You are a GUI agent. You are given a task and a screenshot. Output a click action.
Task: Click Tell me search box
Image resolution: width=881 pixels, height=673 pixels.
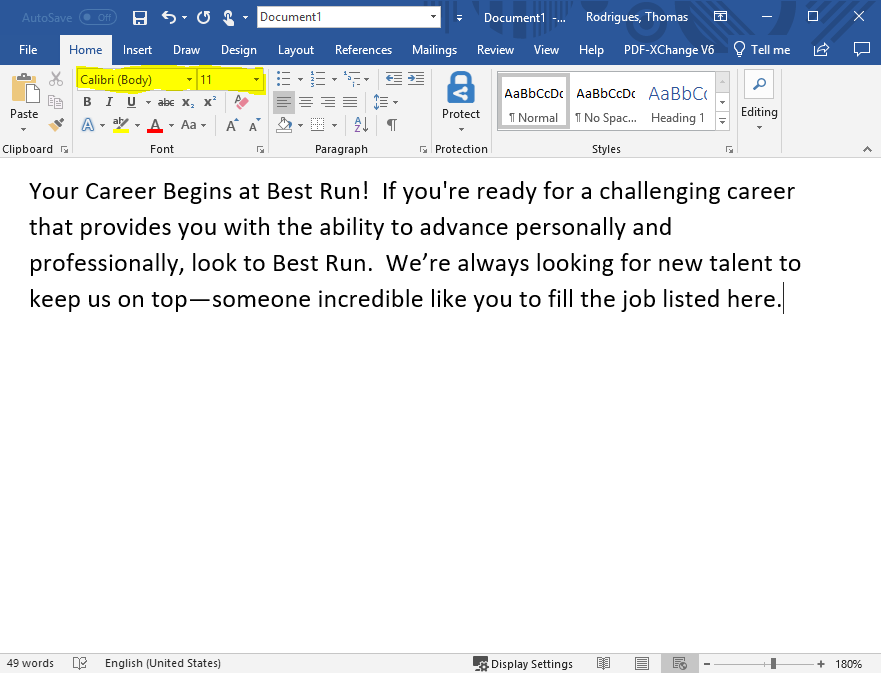[x=762, y=50]
